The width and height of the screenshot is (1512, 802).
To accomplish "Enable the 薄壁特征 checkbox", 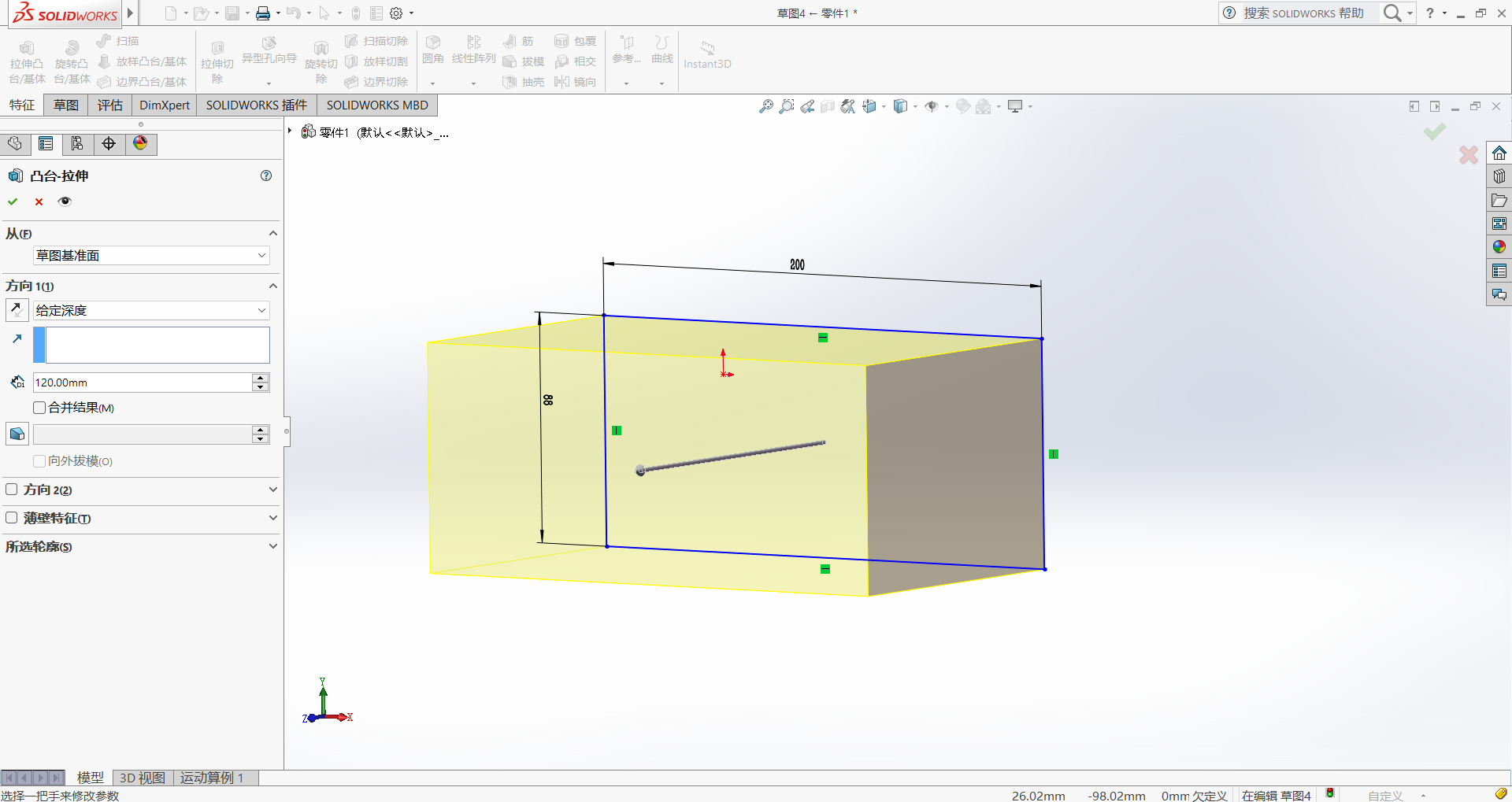I will click(x=12, y=518).
